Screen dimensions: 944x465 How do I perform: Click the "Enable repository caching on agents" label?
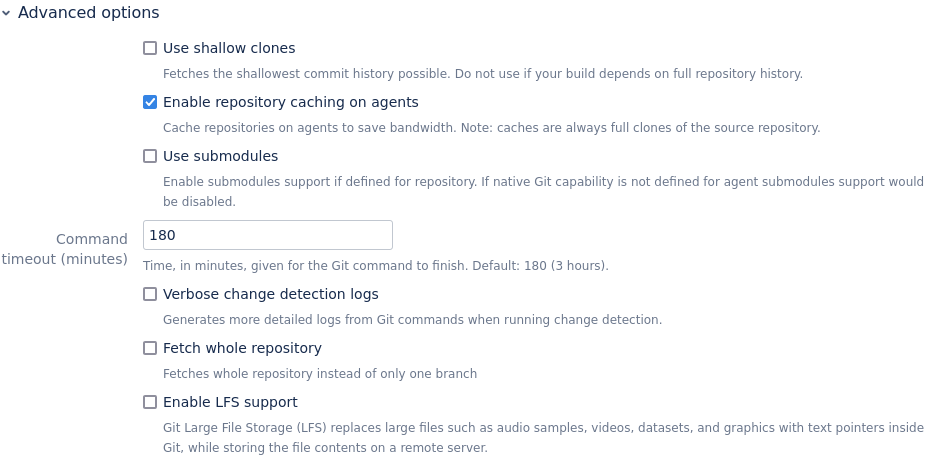(290, 102)
